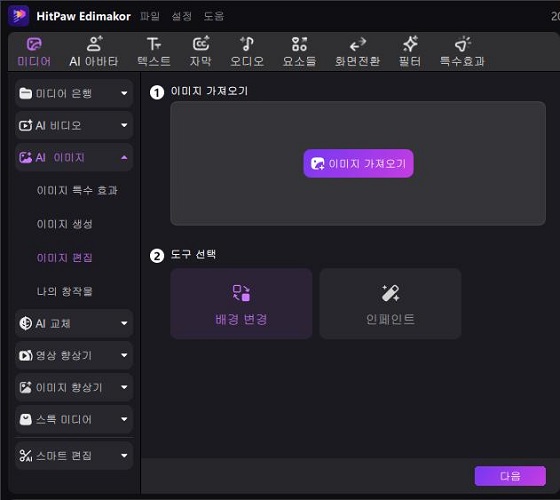This screenshot has height=500, width=560.
Task: Select 이미지 생성 submenu item
Action: point(65,224)
